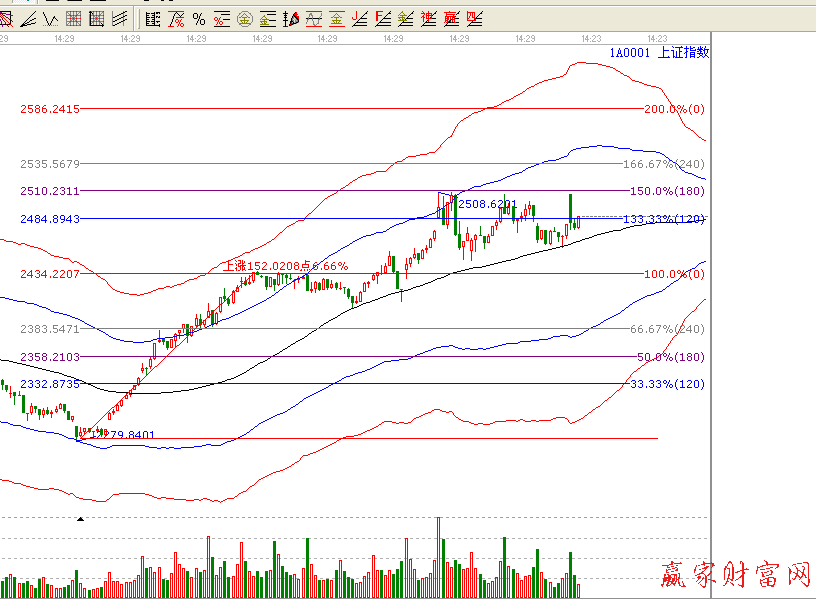Click the gold circled 金 icon
816x599 pixels.
[x=244, y=19]
